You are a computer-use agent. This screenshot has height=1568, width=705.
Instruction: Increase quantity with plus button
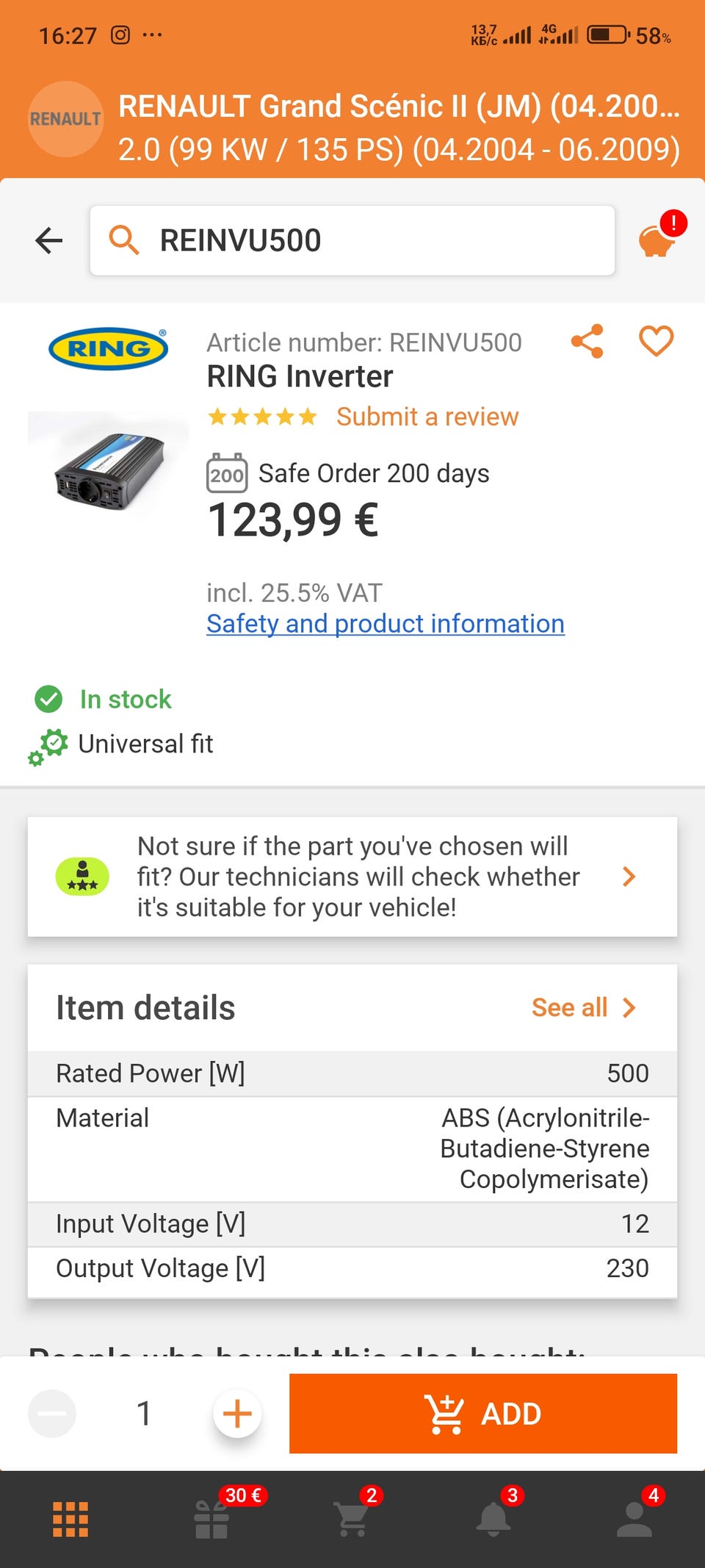[x=237, y=1413]
